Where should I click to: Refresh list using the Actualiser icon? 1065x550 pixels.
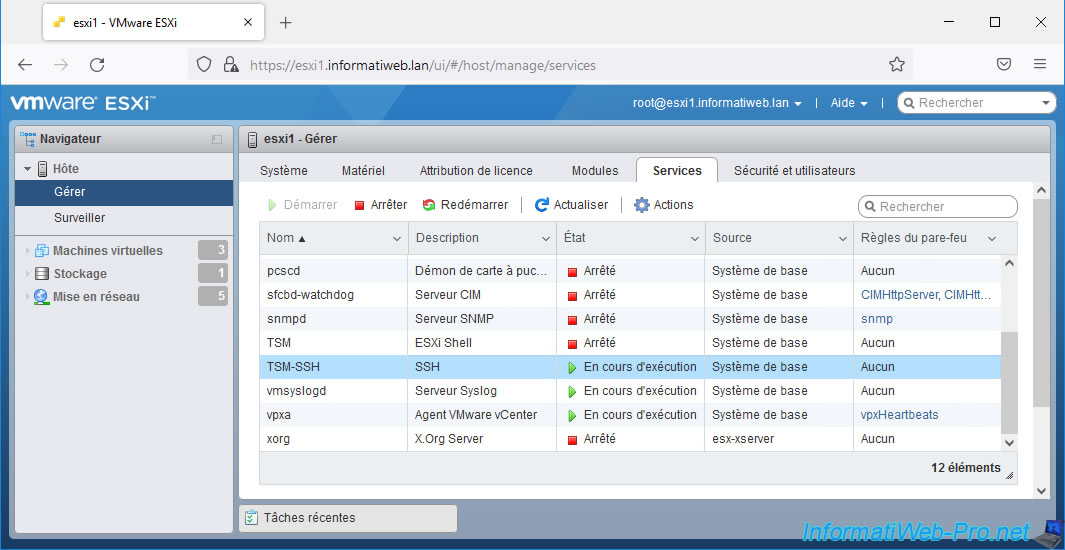[x=542, y=205]
